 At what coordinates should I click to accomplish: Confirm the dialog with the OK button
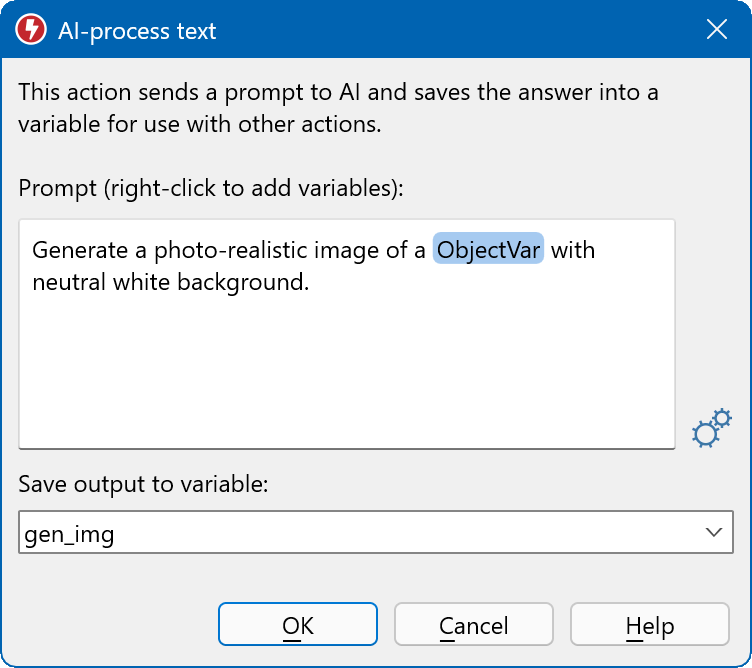pos(298,625)
